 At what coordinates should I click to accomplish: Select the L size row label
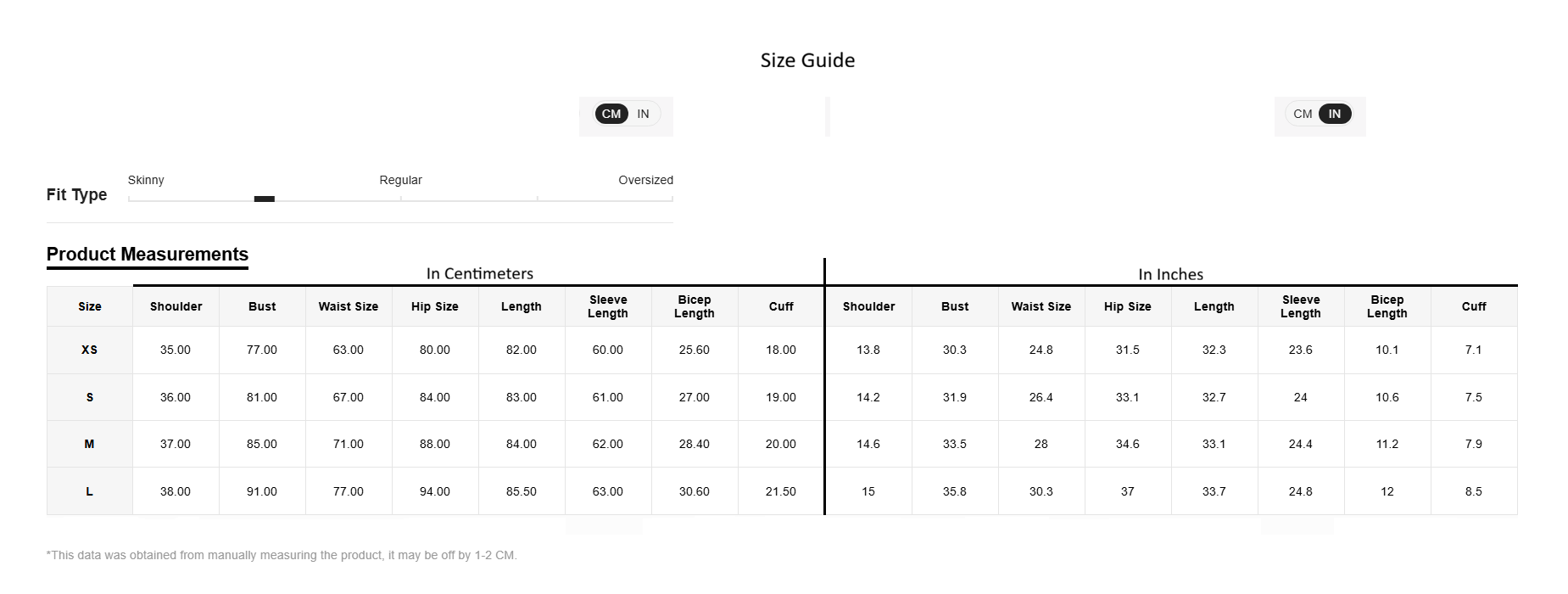point(90,491)
